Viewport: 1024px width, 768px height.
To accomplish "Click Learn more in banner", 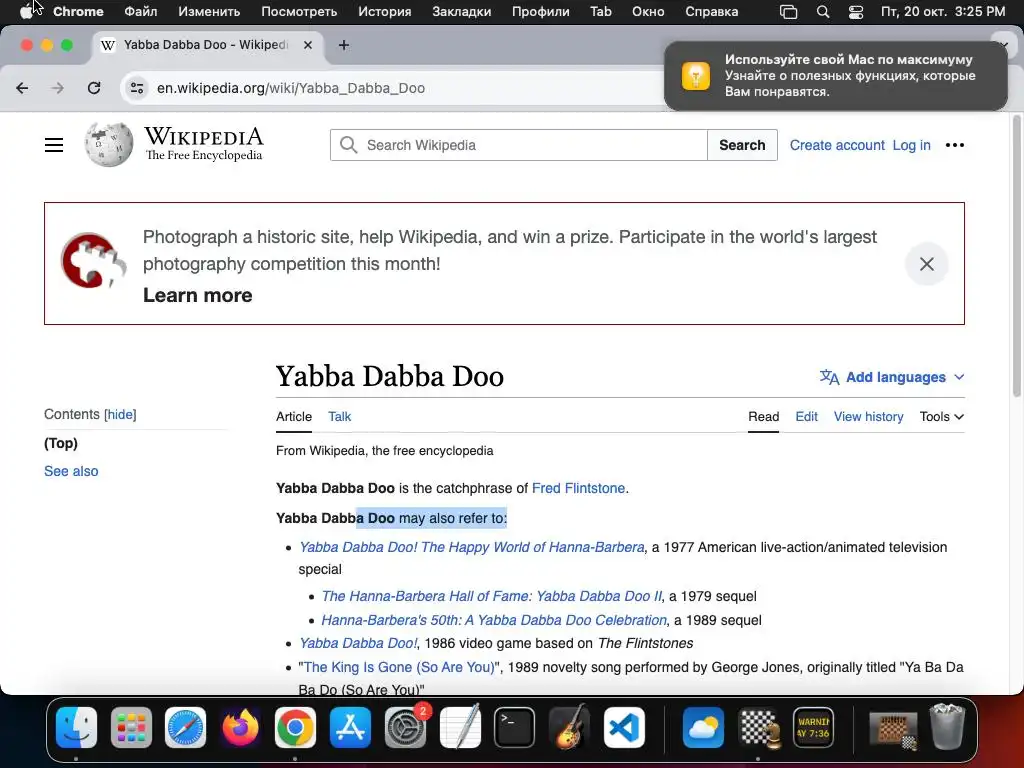I will point(197,295).
